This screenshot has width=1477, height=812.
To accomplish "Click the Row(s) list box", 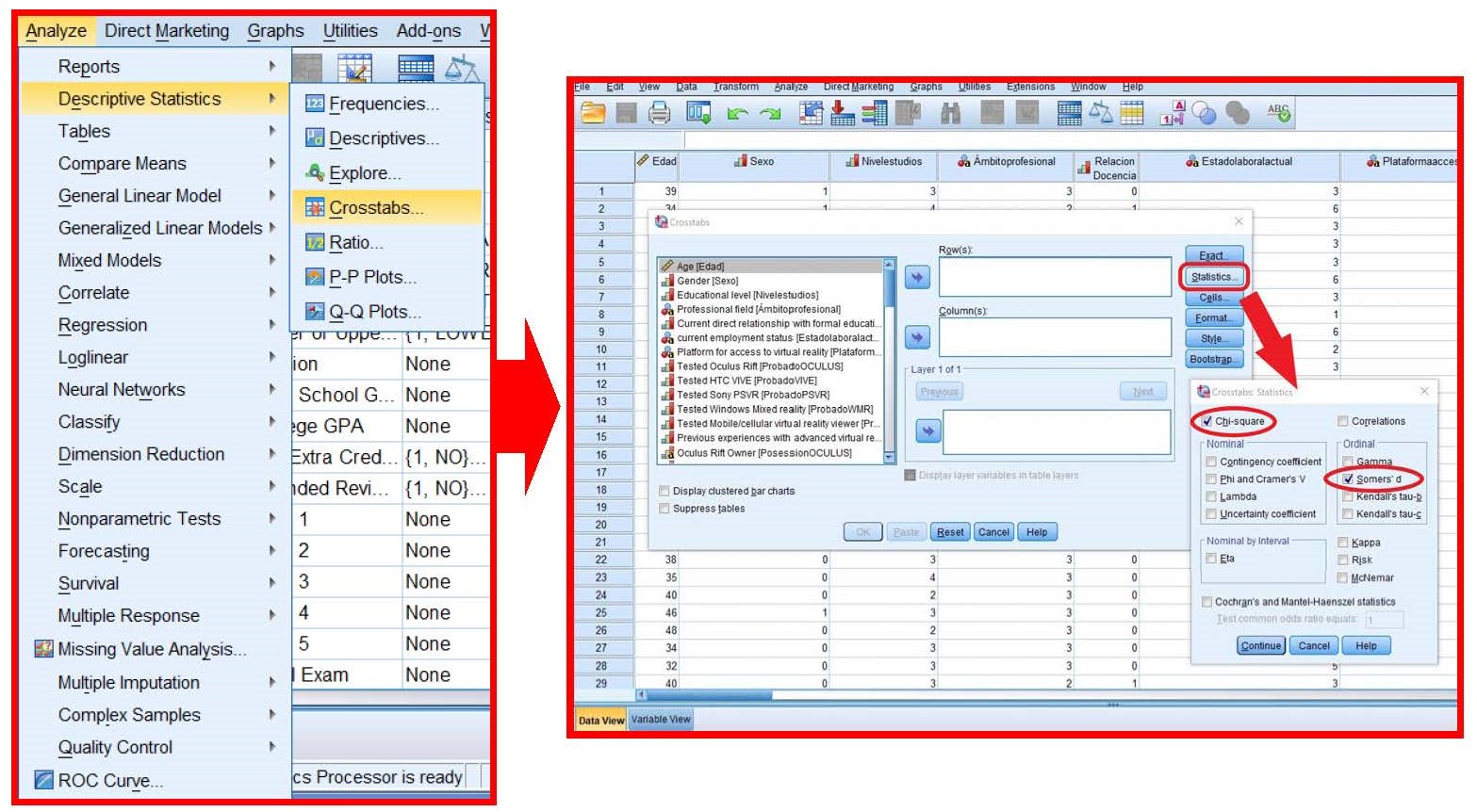I will click(1055, 277).
